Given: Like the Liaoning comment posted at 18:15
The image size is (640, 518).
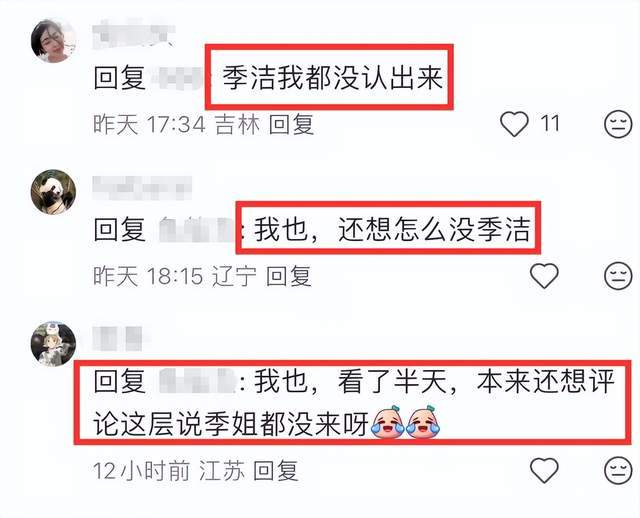Looking at the screenshot, I should pyautogui.click(x=544, y=276).
